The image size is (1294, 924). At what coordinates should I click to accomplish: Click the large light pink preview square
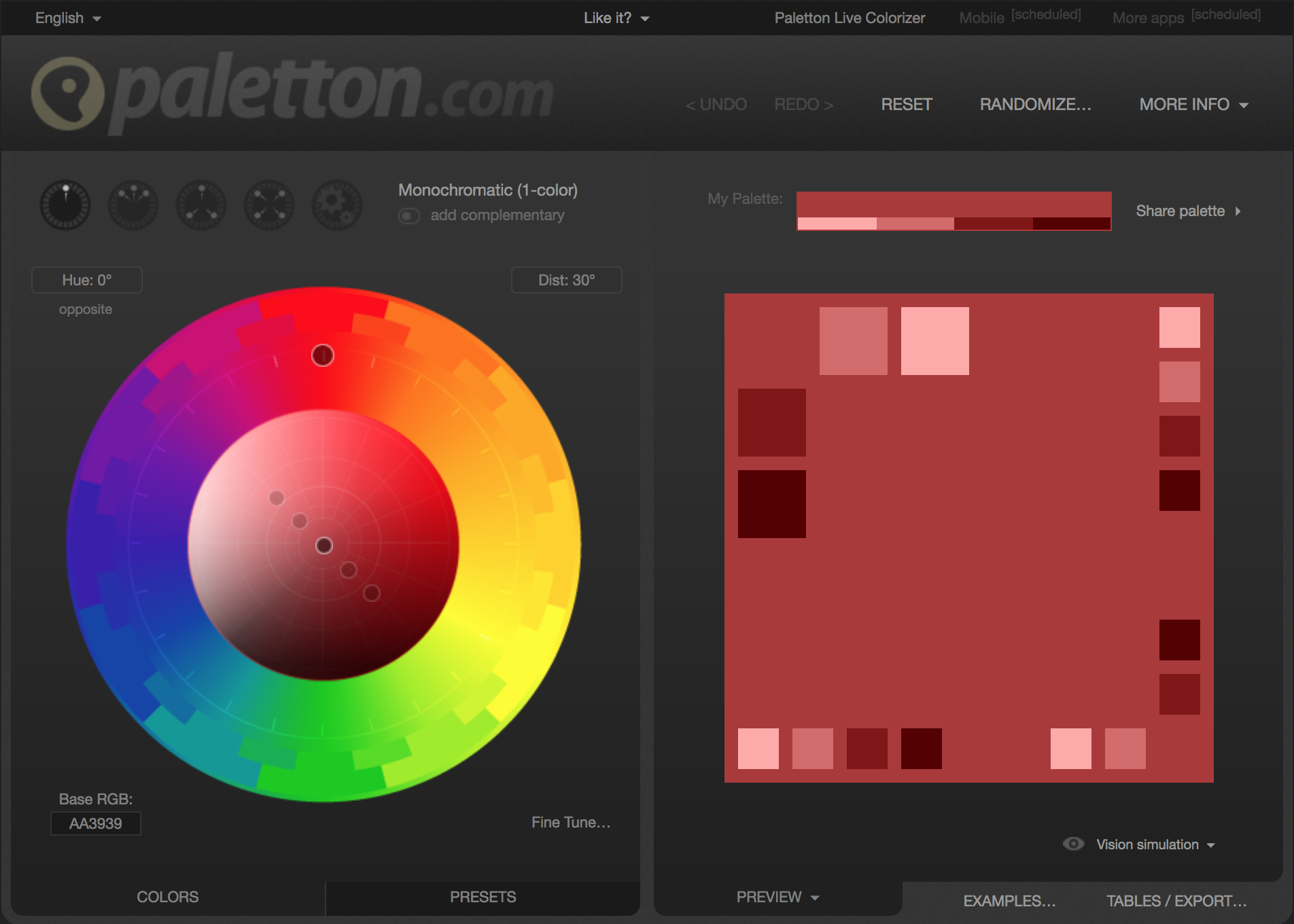point(935,341)
